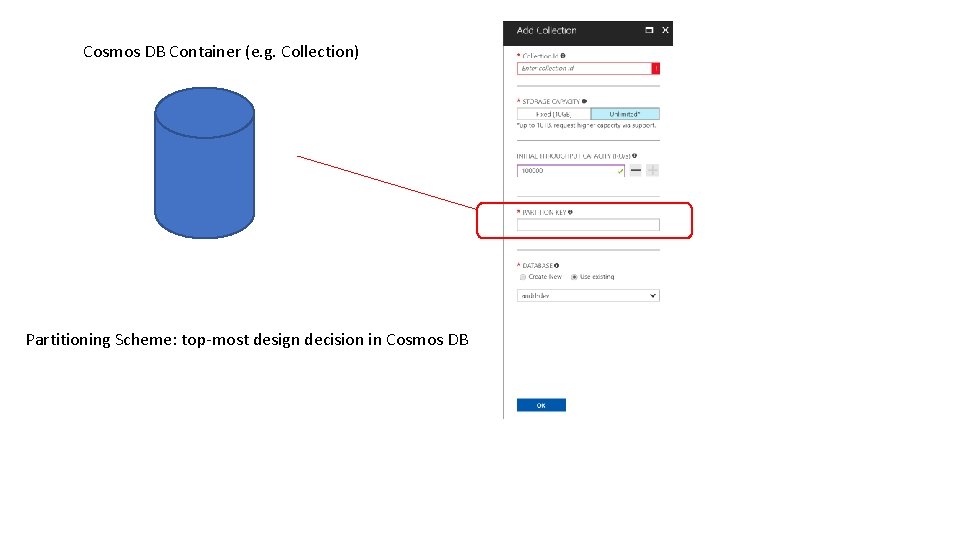This screenshot has height=540, width=960.
Task: Select Fixed (10 GB) storage capacity
Action: click(x=553, y=114)
